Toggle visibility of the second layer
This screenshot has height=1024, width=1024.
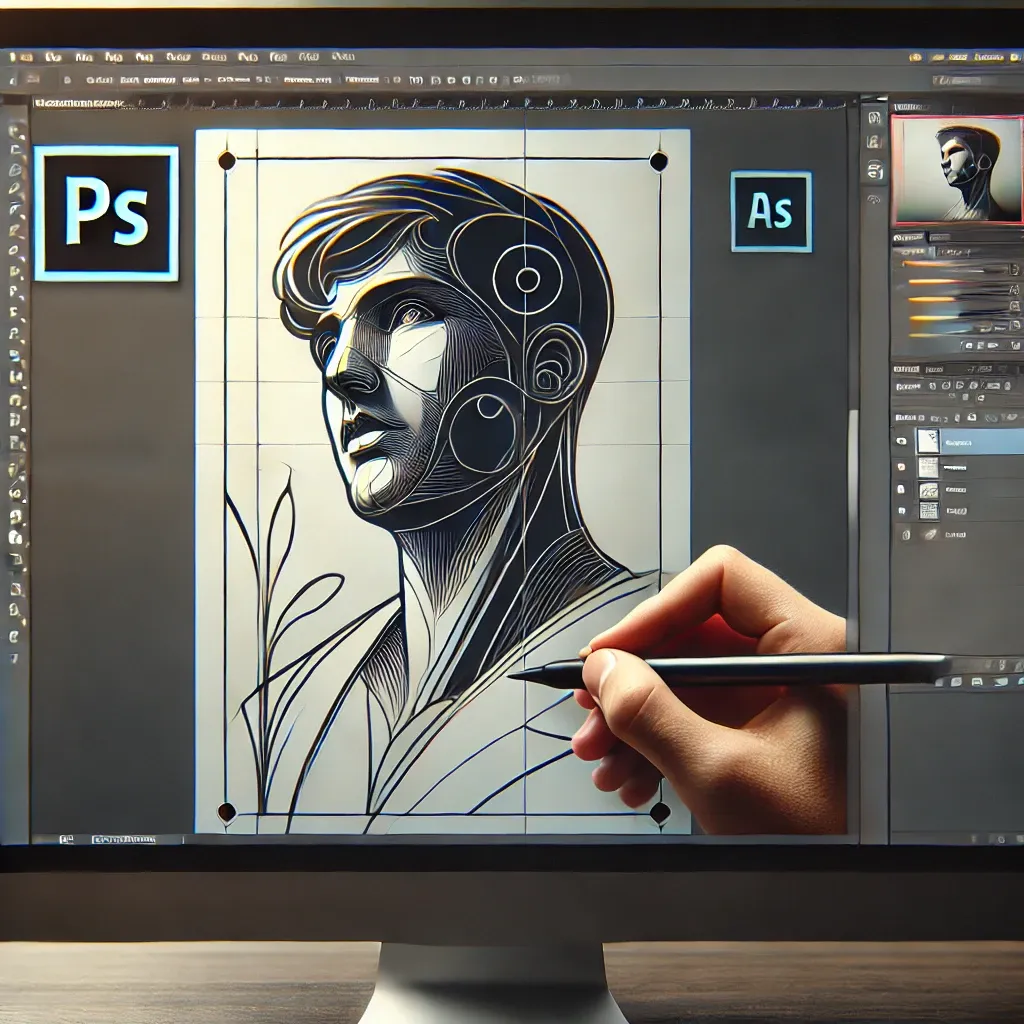tap(902, 466)
